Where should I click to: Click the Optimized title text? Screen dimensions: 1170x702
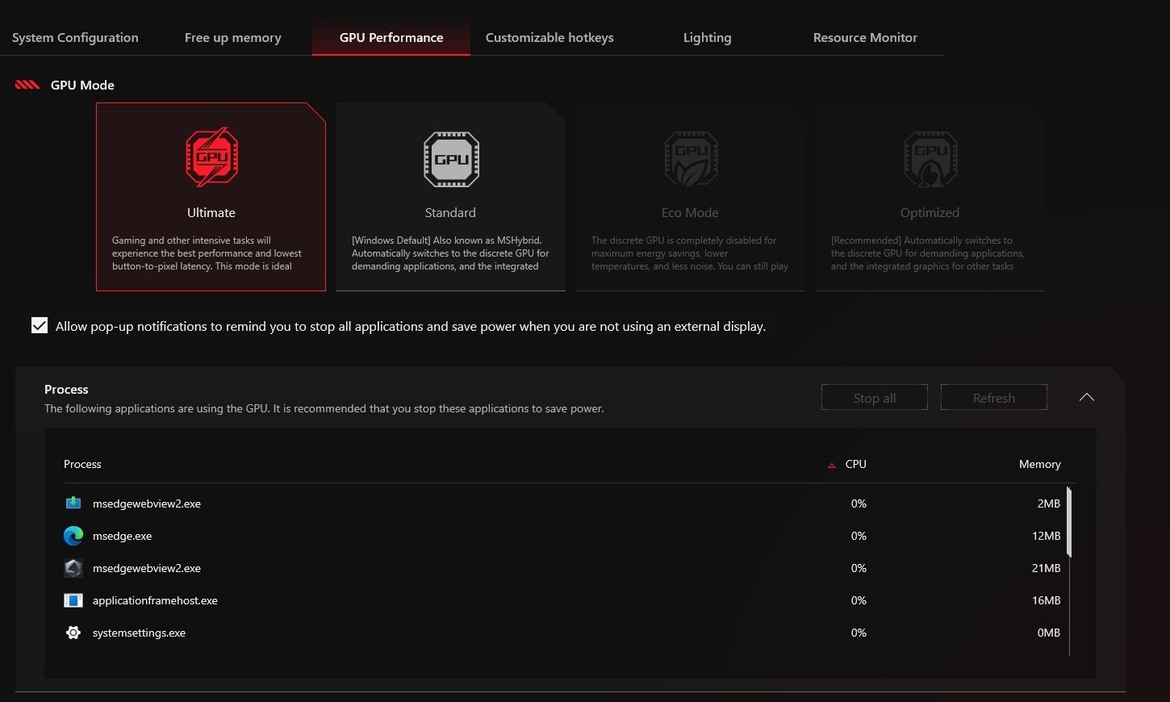tap(930, 213)
